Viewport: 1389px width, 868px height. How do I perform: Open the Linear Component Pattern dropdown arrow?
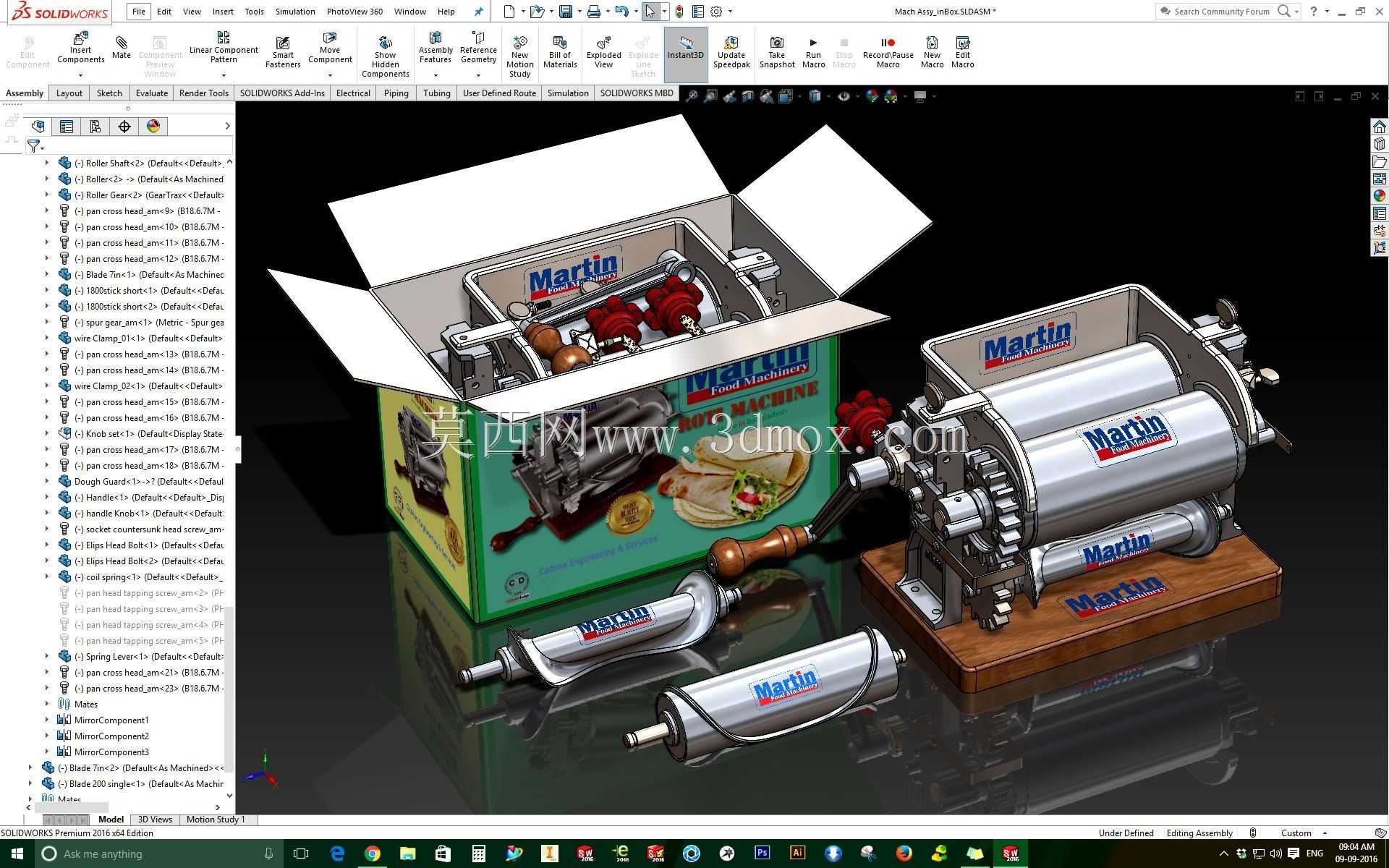click(224, 75)
